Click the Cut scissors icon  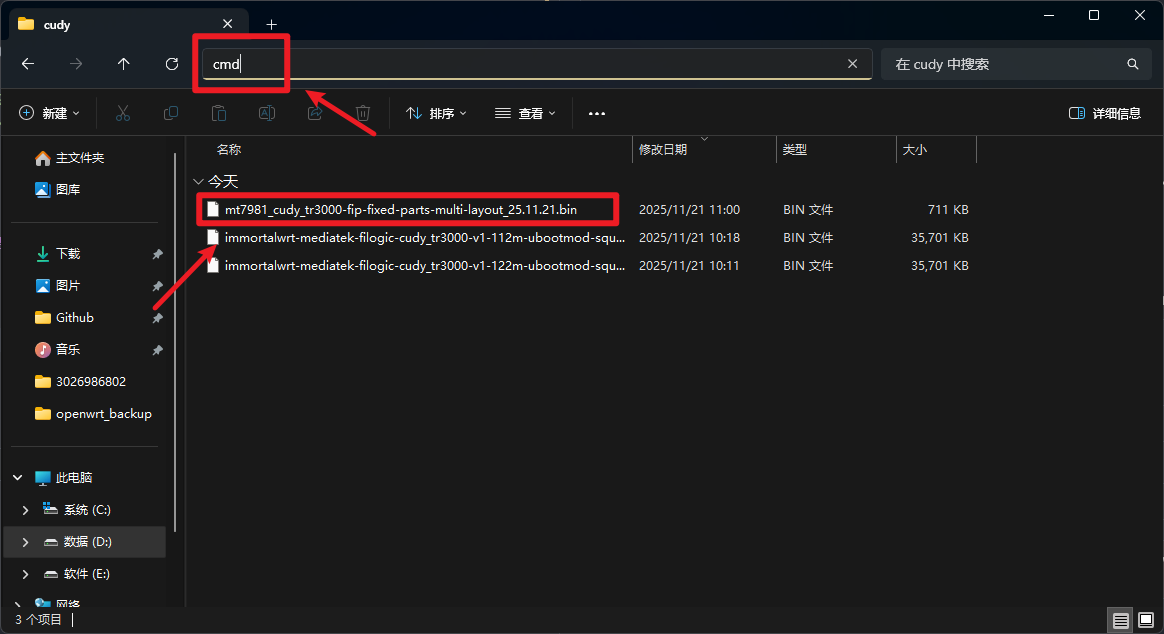(x=123, y=114)
